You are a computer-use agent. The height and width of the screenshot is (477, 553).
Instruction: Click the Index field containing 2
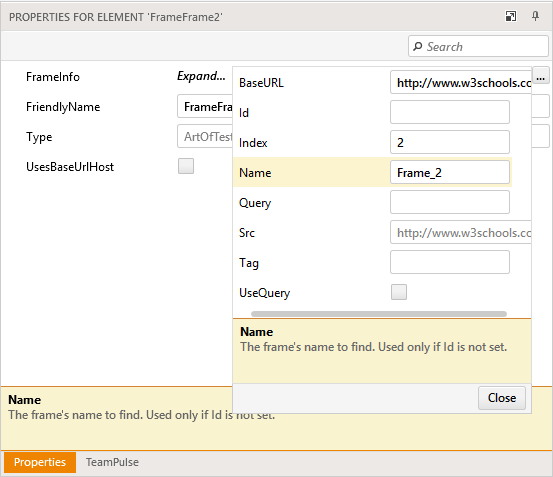click(x=450, y=142)
